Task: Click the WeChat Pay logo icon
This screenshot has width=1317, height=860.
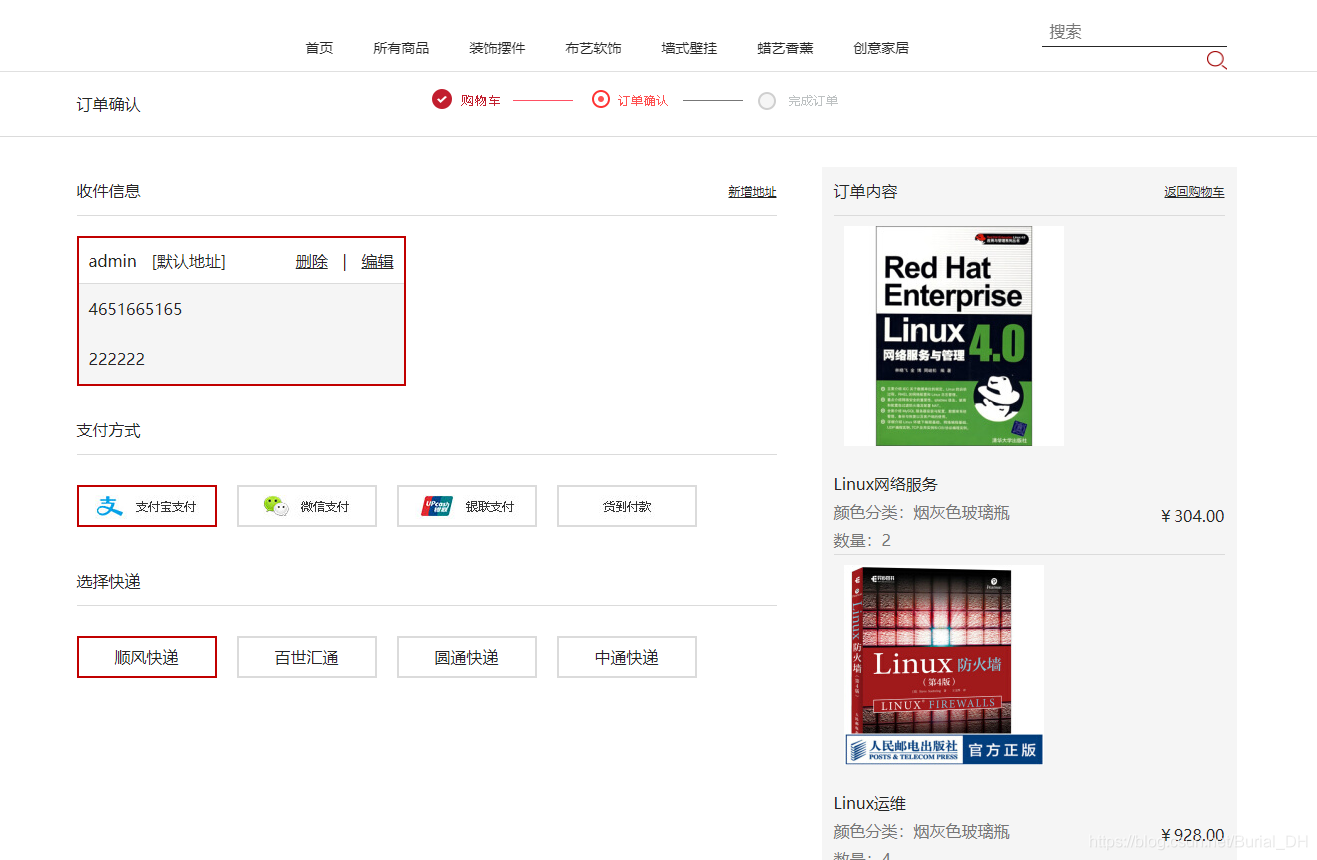Action: (x=276, y=506)
